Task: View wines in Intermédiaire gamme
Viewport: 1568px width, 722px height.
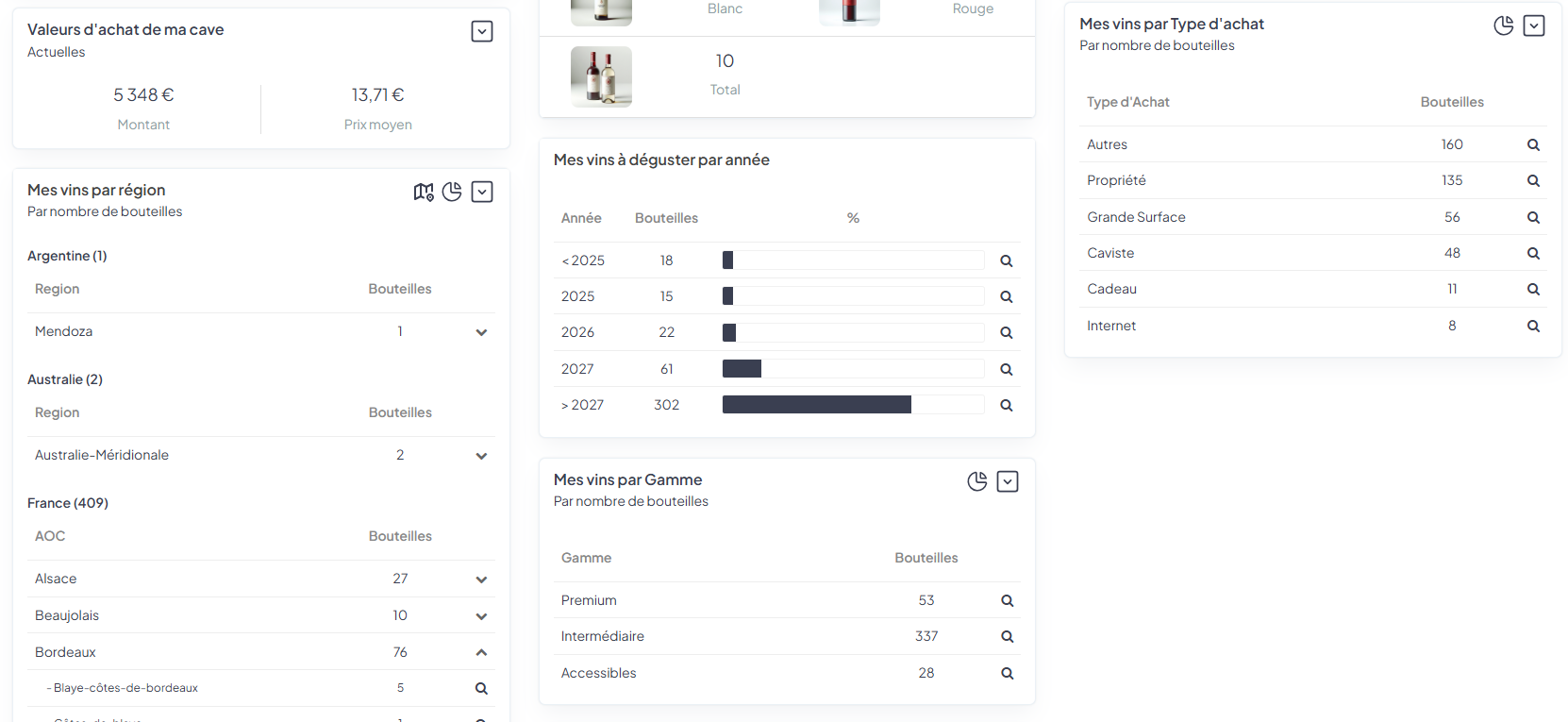Action: click(1007, 637)
